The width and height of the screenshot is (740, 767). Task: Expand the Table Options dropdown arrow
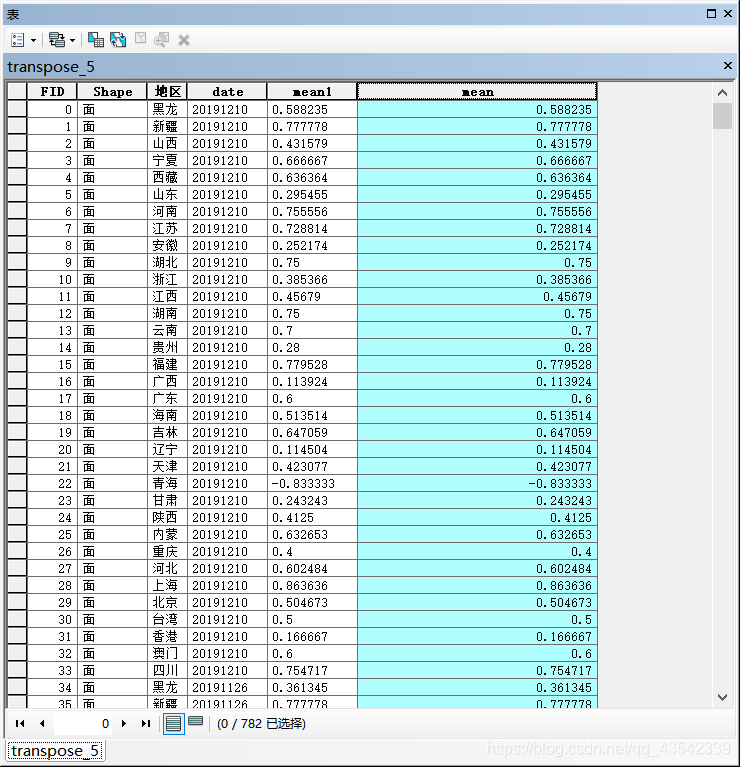pos(33,41)
